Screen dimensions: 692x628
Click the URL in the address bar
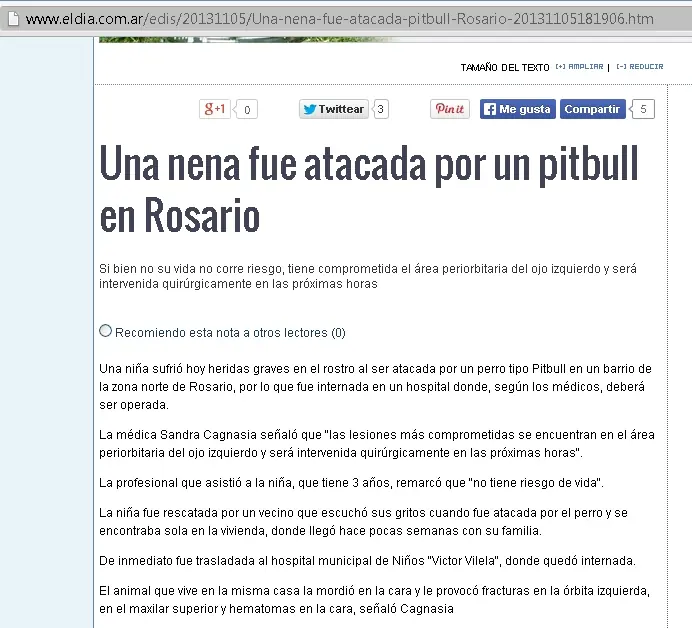pos(339,19)
